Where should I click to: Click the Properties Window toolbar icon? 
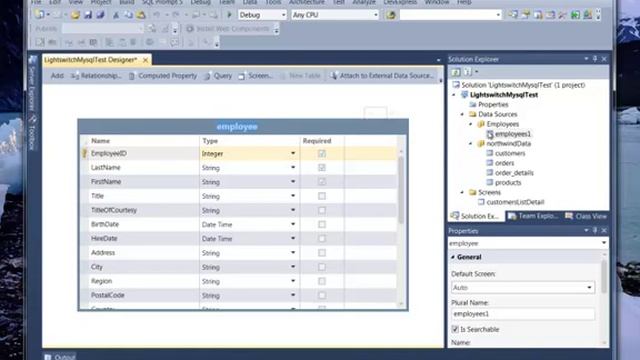526,15
